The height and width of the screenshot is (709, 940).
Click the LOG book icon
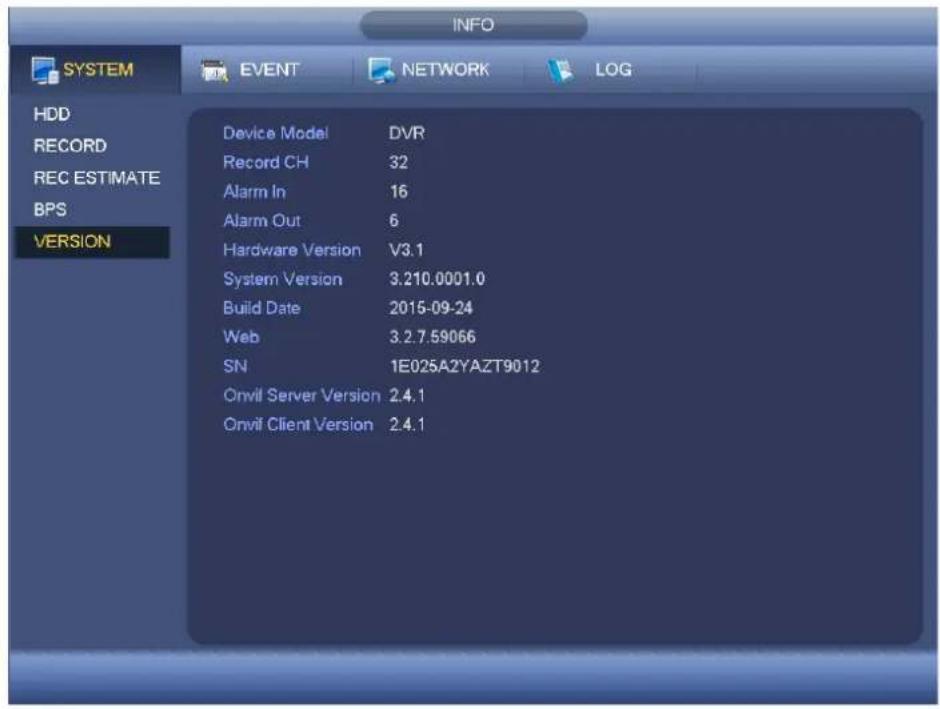(561, 71)
